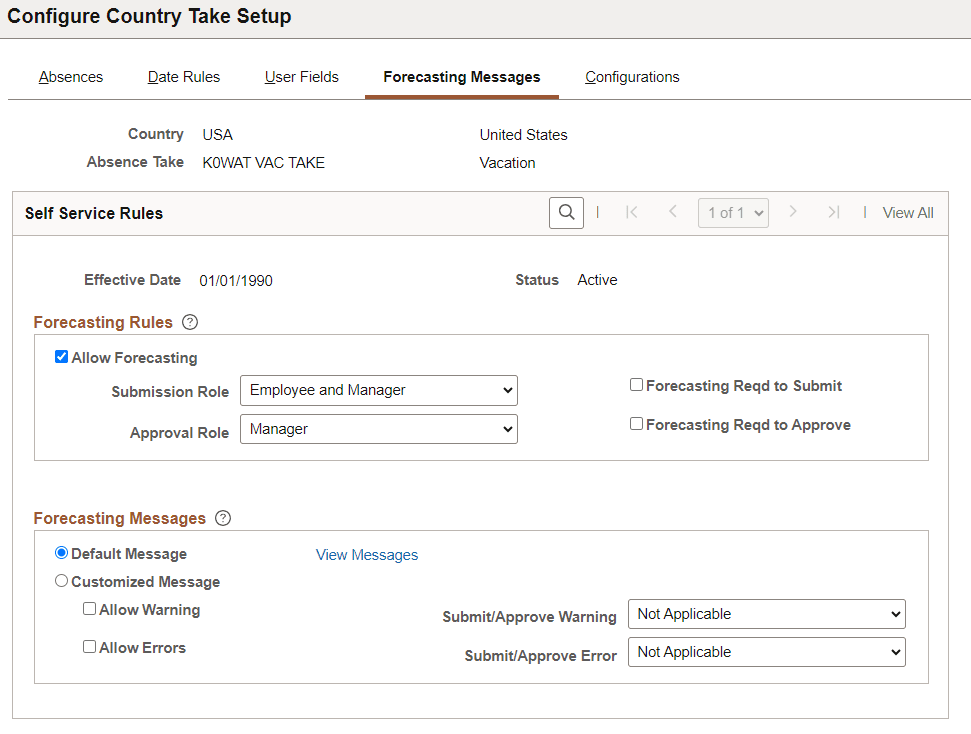The image size is (971, 734).
Task: Open help for Forecasting Rules
Action: click(189, 321)
